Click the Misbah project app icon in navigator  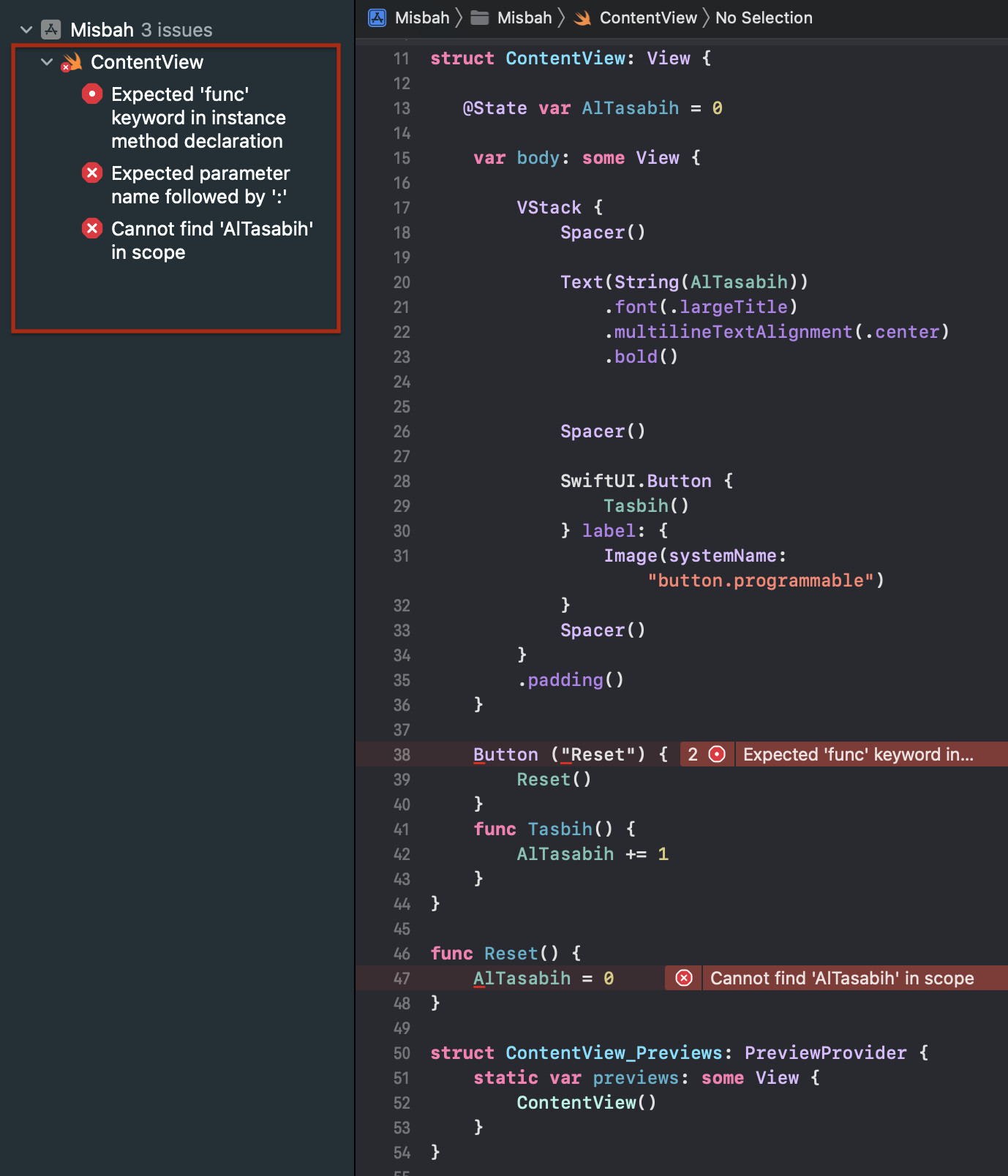point(51,30)
